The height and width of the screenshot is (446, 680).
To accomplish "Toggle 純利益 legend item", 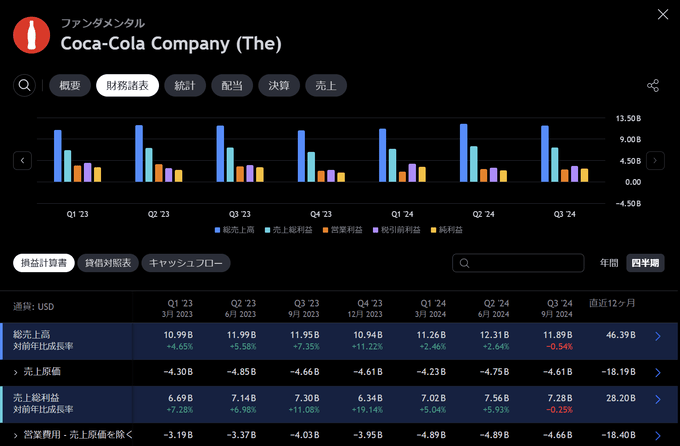I will pyautogui.click(x=447, y=230).
